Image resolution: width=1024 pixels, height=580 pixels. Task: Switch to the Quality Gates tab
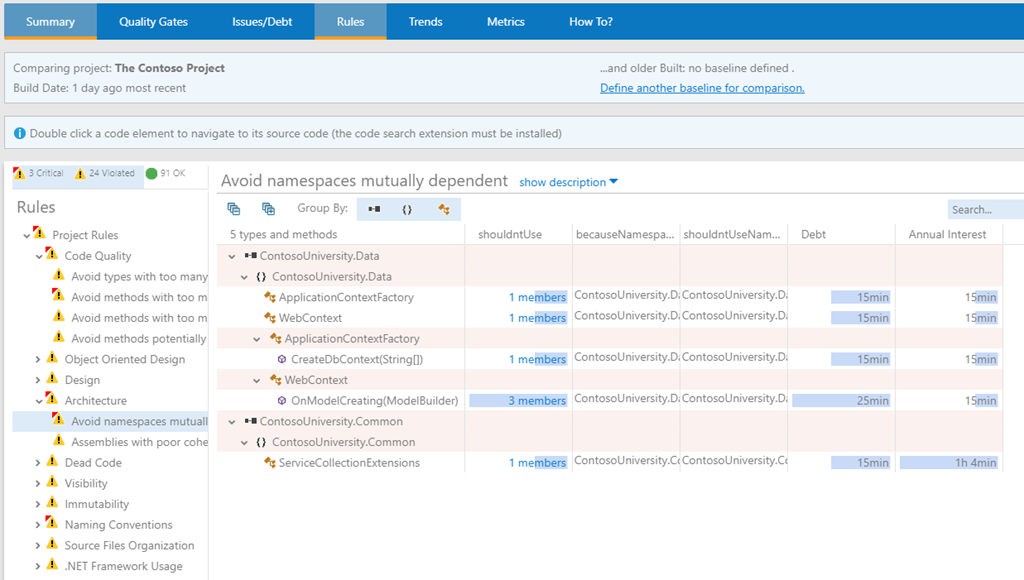point(153,21)
